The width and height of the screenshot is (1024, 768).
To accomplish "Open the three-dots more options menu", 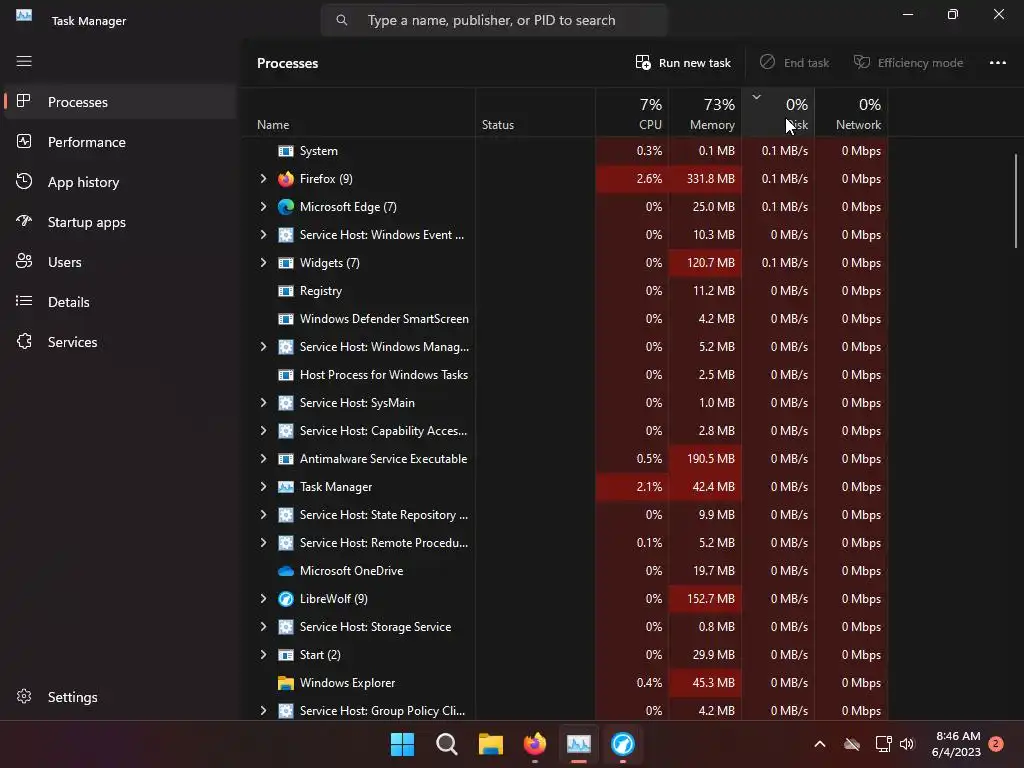I will pos(998,63).
